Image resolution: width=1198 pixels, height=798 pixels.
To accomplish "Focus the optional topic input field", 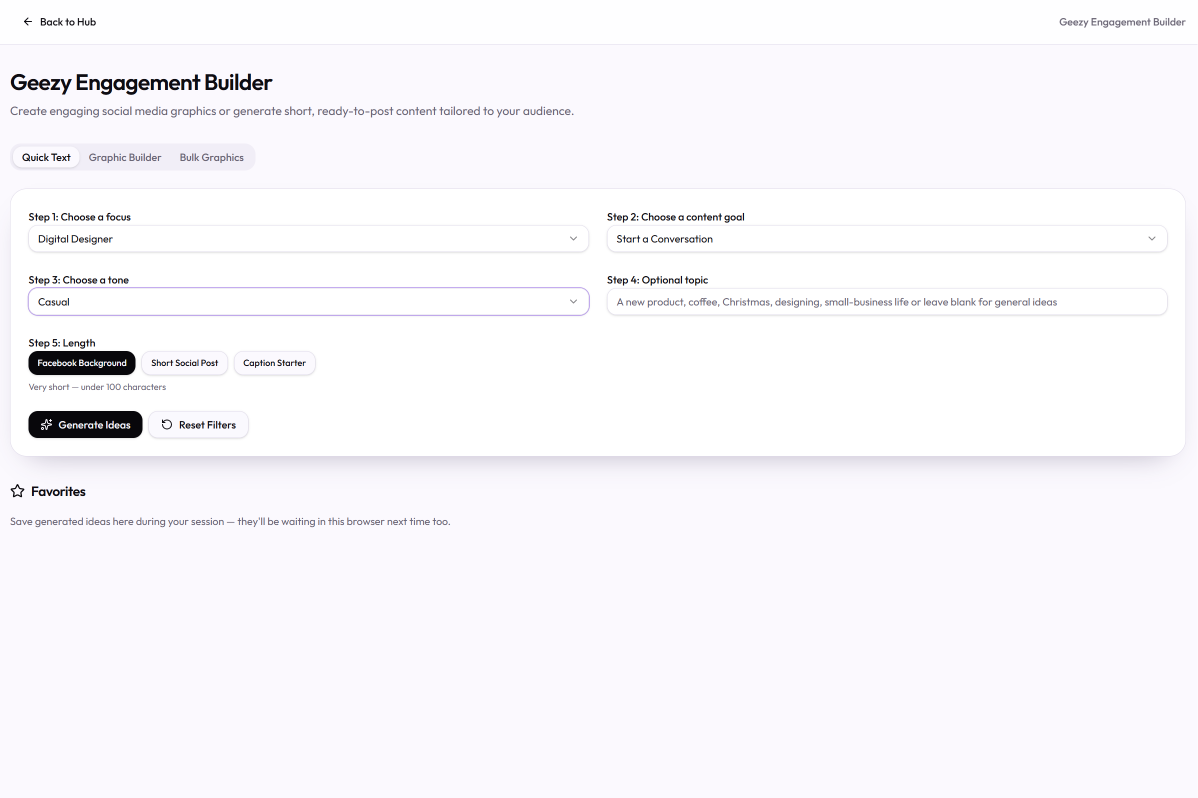I will pyautogui.click(x=887, y=302).
